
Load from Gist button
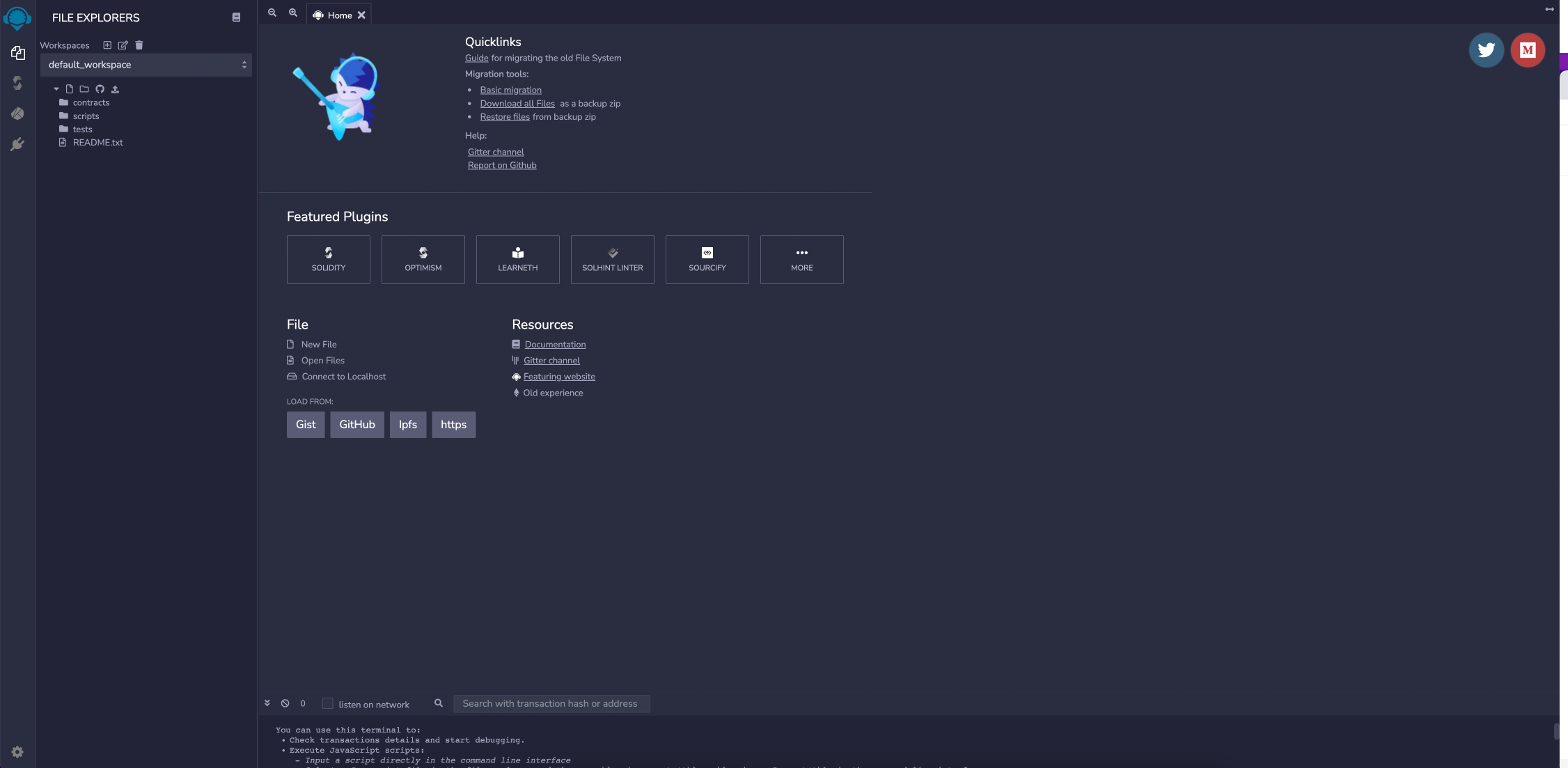pyautogui.click(x=306, y=425)
